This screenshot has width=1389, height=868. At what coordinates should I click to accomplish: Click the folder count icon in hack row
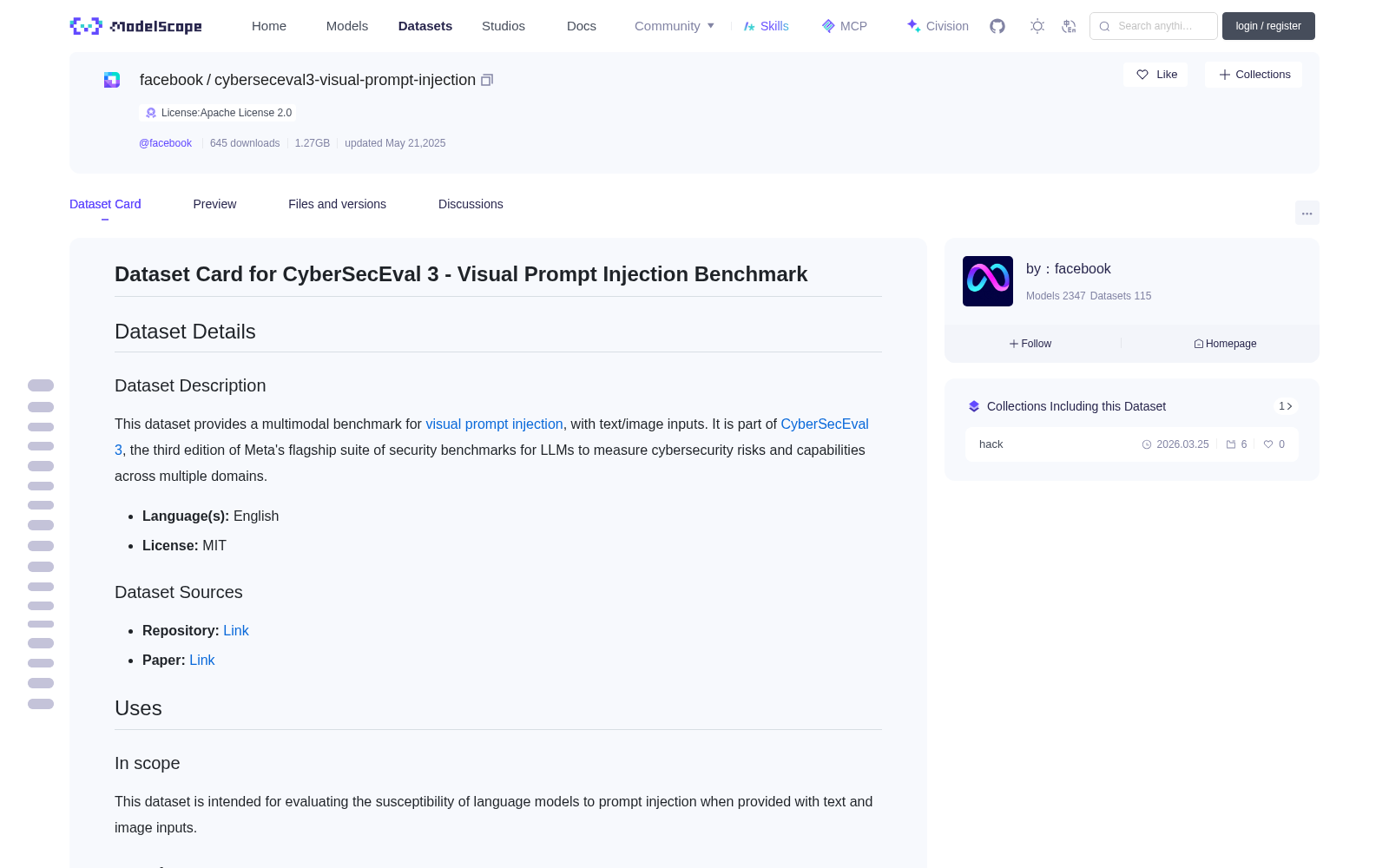1231,444
